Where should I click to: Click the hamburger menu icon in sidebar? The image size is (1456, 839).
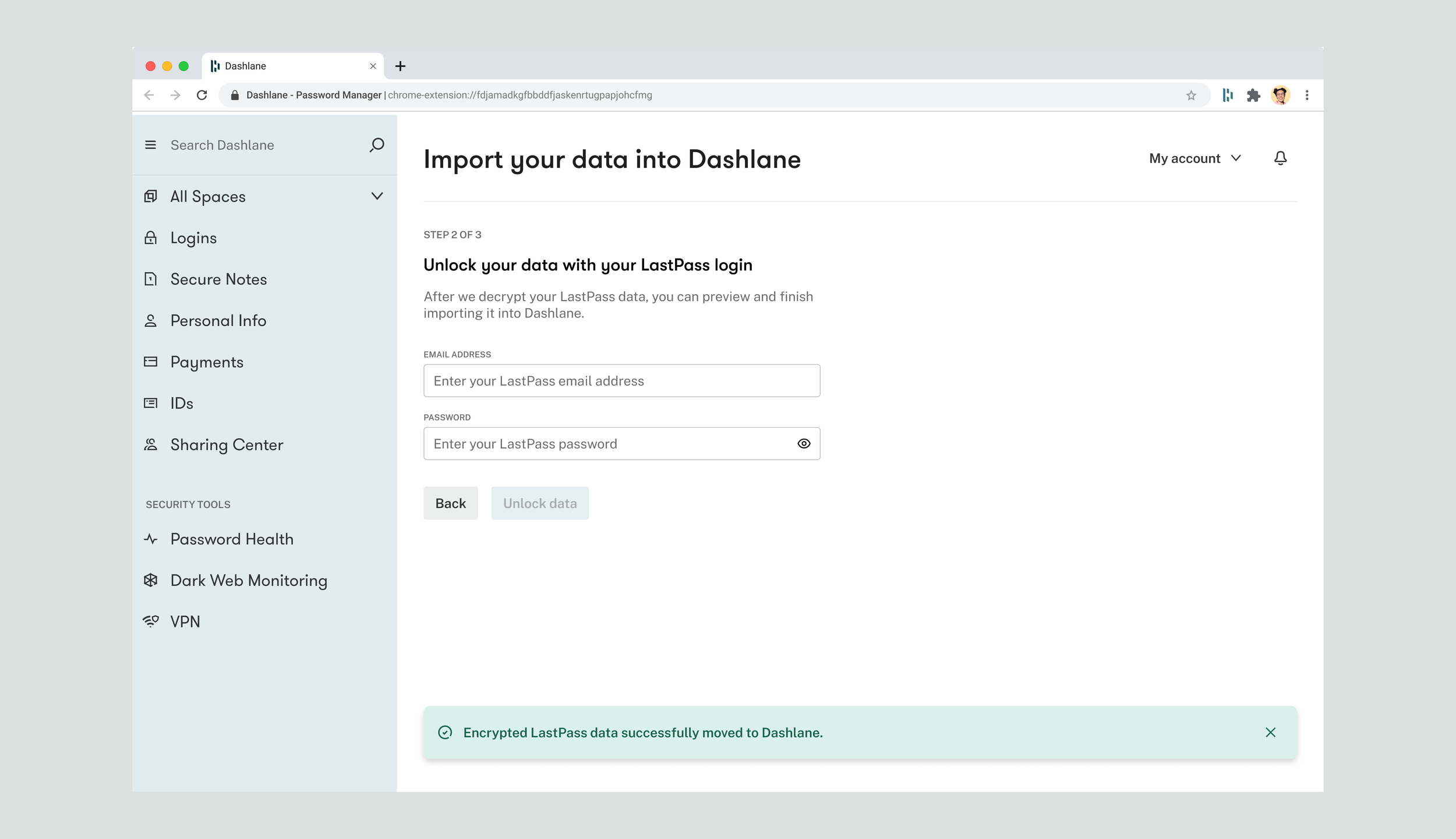[x=150, y=145]
